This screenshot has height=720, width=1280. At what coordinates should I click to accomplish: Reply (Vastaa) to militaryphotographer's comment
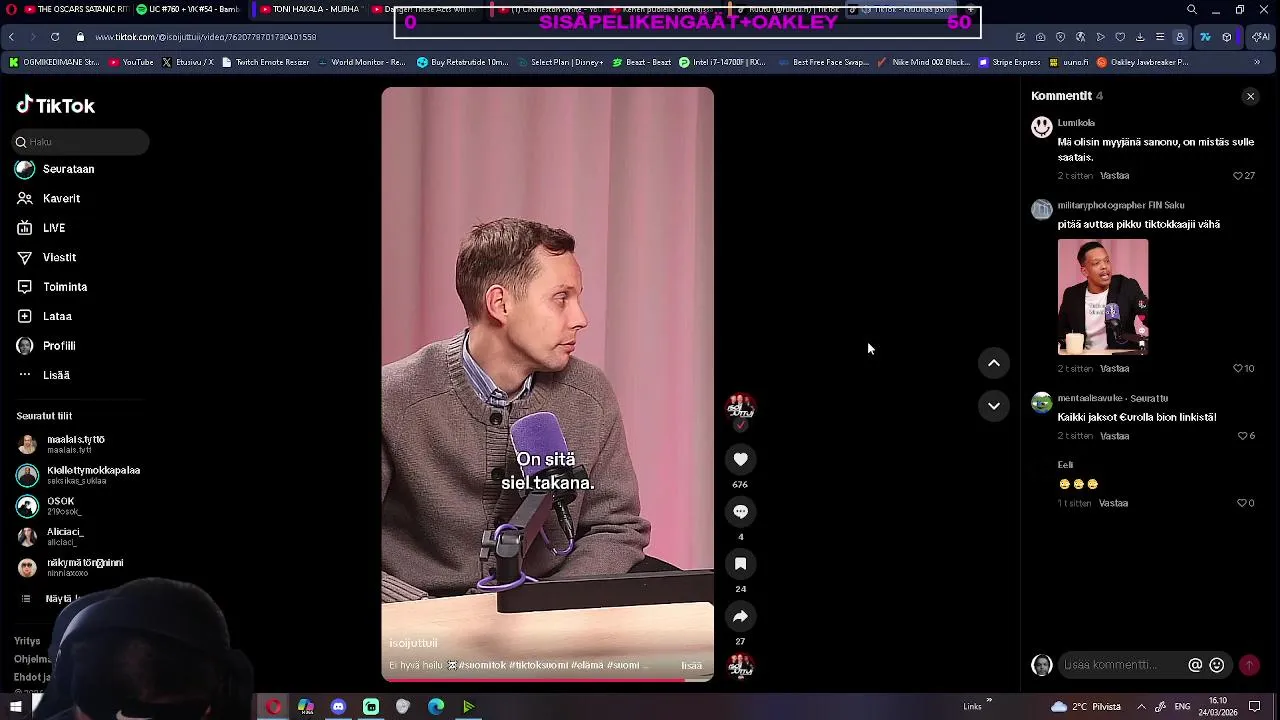1114,369
